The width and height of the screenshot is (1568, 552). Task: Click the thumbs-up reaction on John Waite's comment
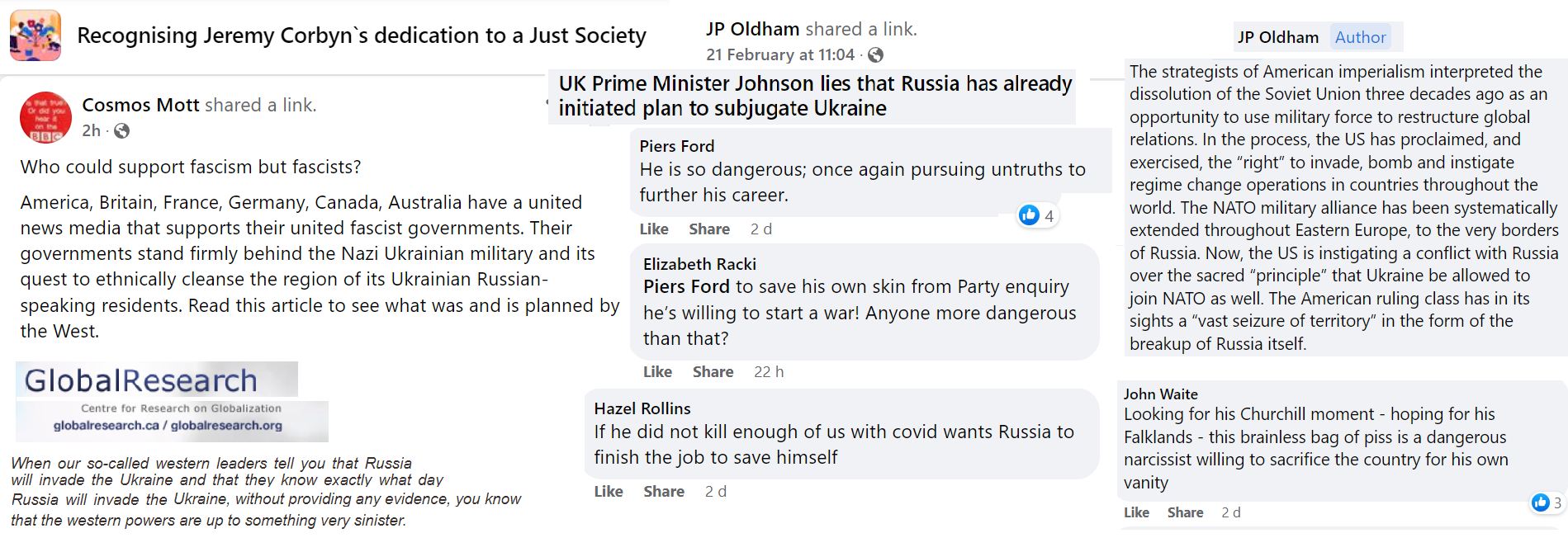tap(1540, 502)
